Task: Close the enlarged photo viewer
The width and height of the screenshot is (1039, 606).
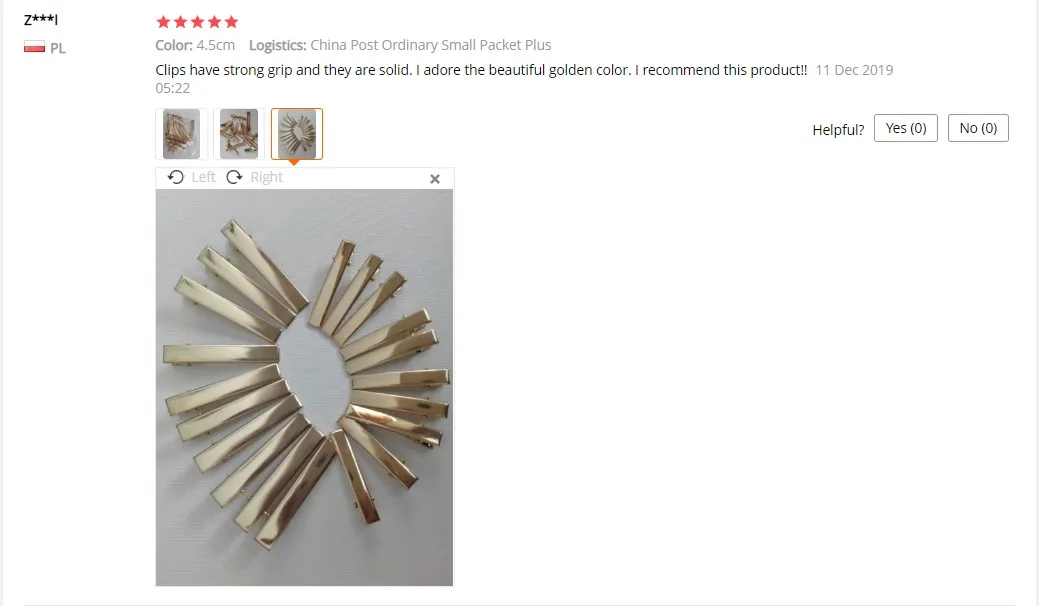Action: click(x=435, y=179)
